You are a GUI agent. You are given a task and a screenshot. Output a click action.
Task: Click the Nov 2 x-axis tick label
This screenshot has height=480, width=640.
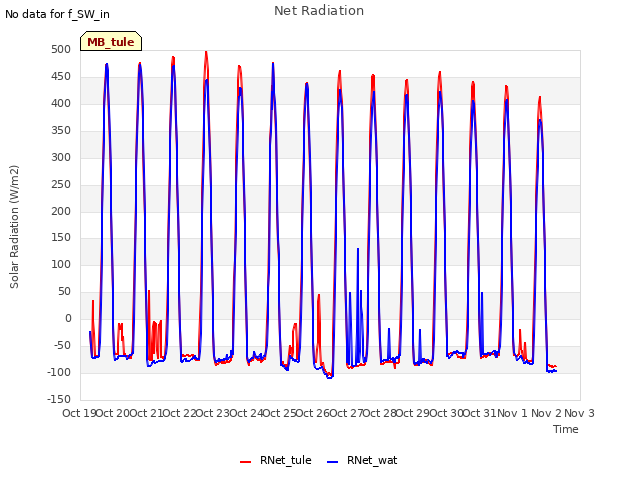[546, 413]
